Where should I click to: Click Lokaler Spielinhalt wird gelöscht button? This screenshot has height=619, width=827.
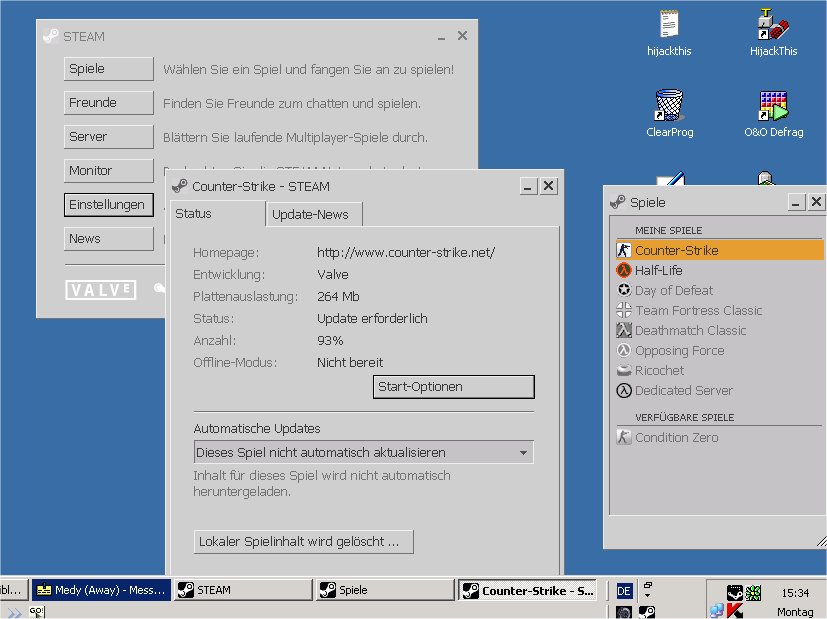click(x=303, y=542)
